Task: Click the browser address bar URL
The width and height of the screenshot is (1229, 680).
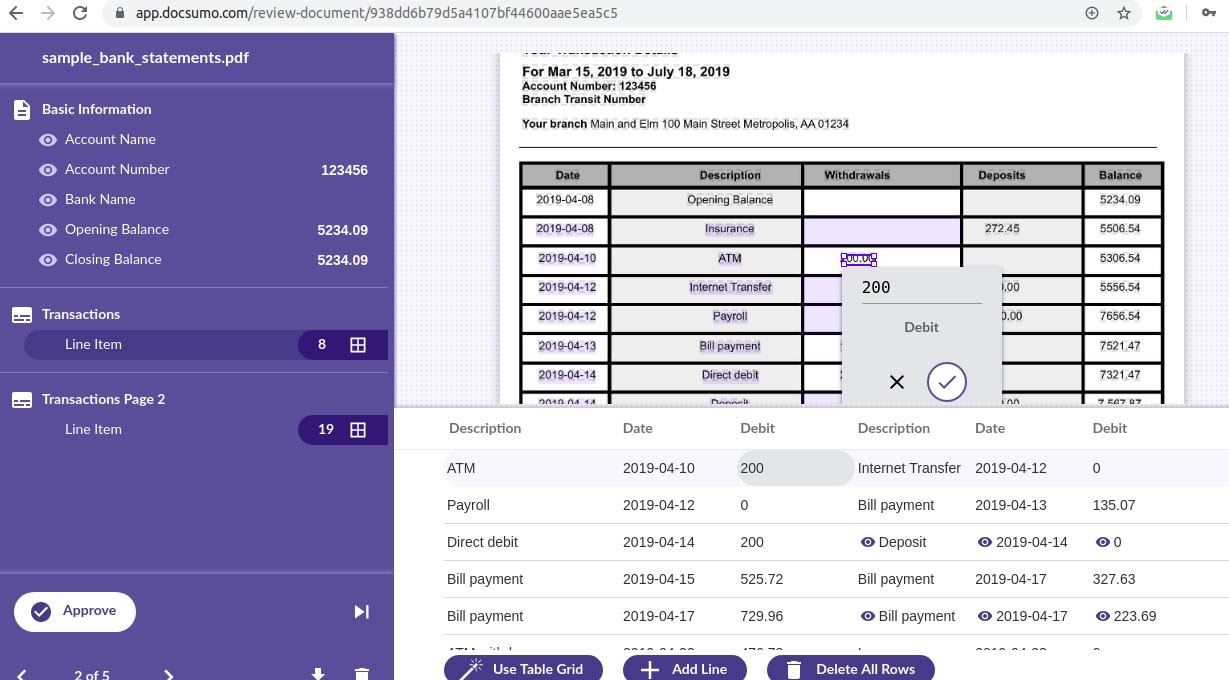Action: point(376,13)
